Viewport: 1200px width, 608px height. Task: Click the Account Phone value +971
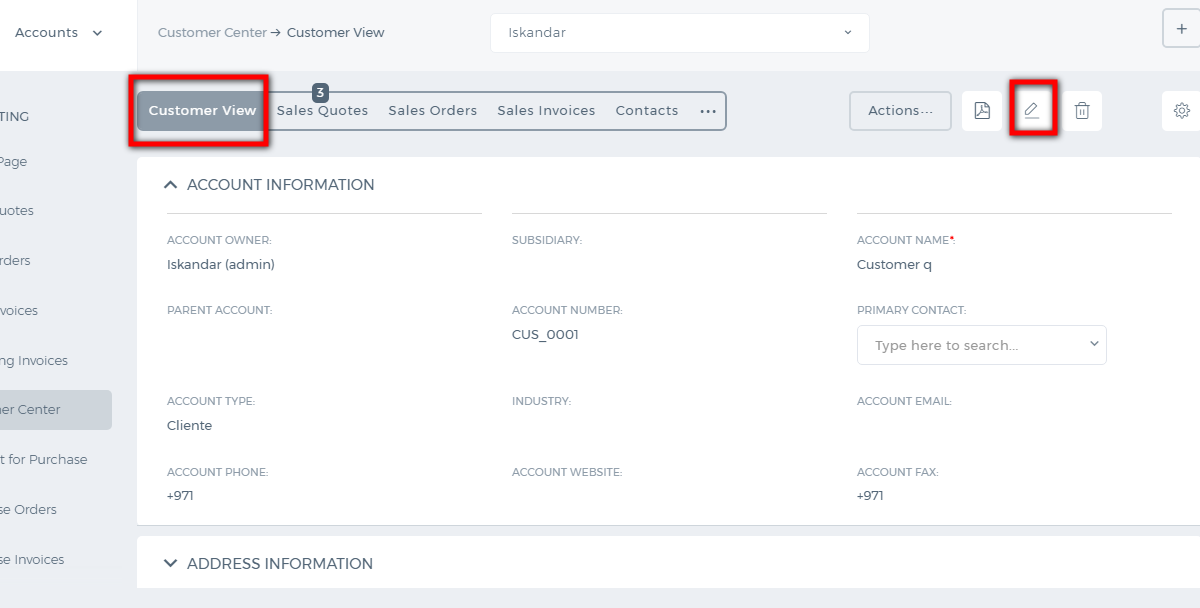(180, 495)
